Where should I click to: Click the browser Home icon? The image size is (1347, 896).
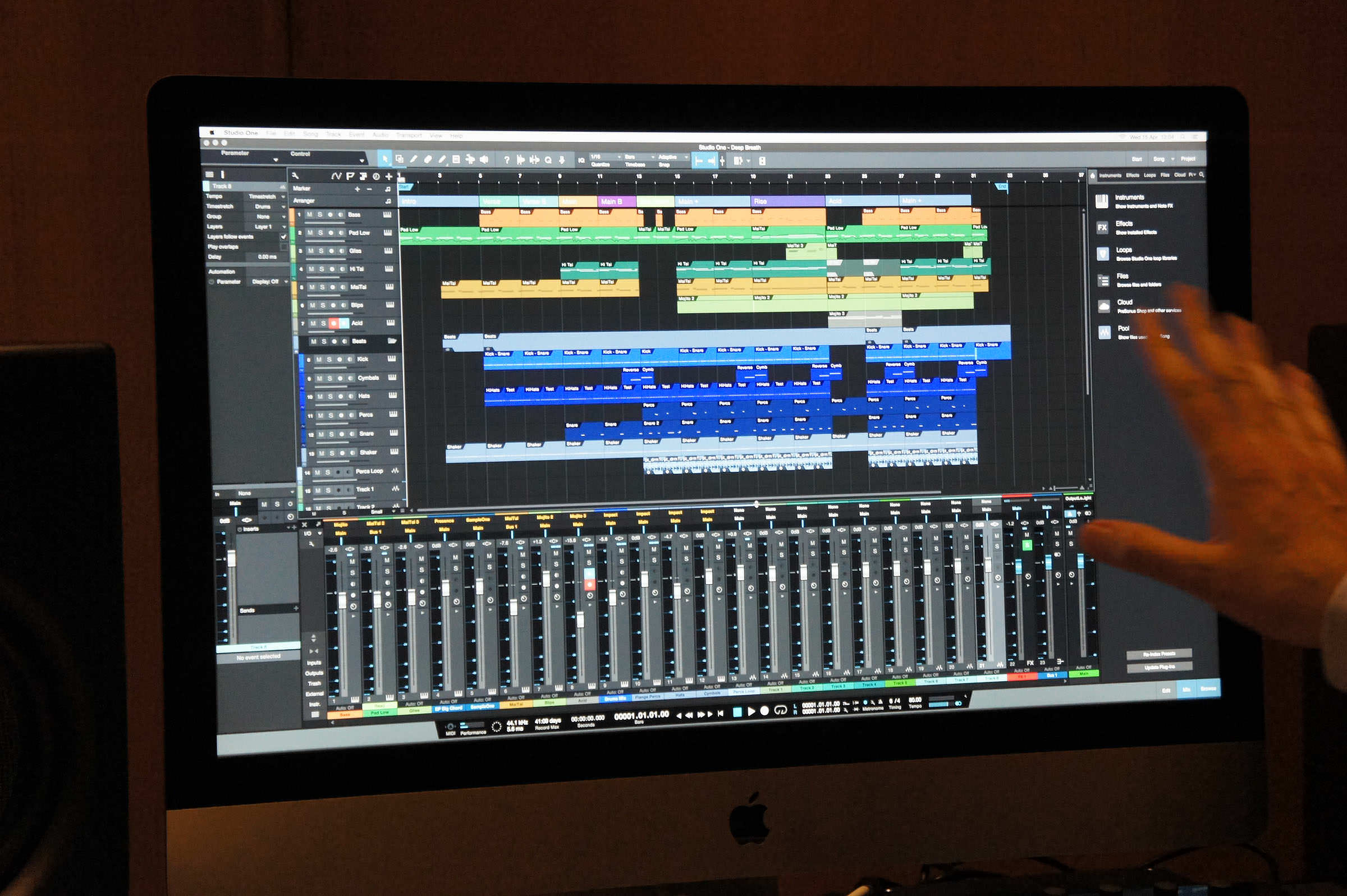pos(1093,175)
